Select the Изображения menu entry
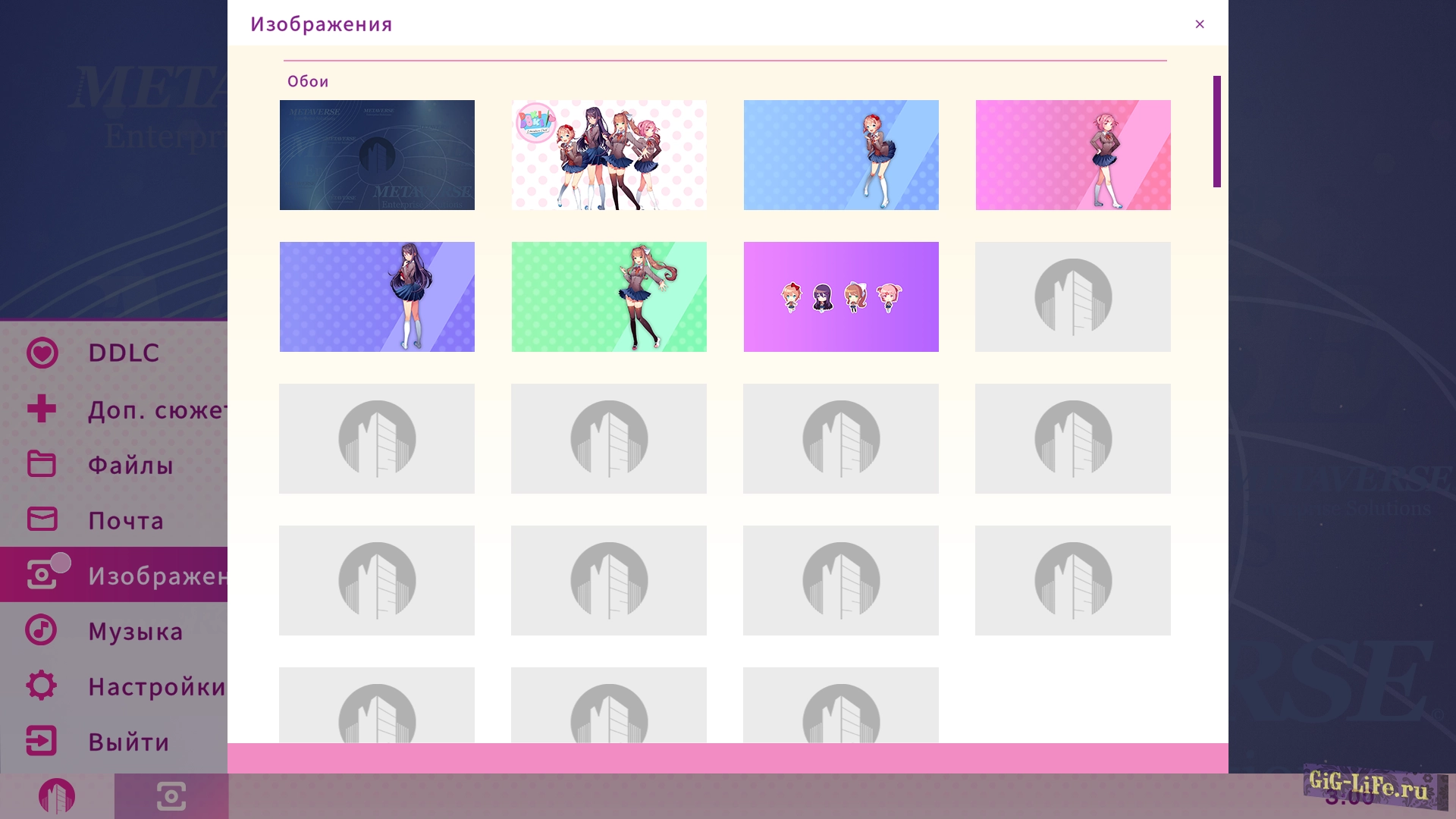 click(x=155, y=576)
